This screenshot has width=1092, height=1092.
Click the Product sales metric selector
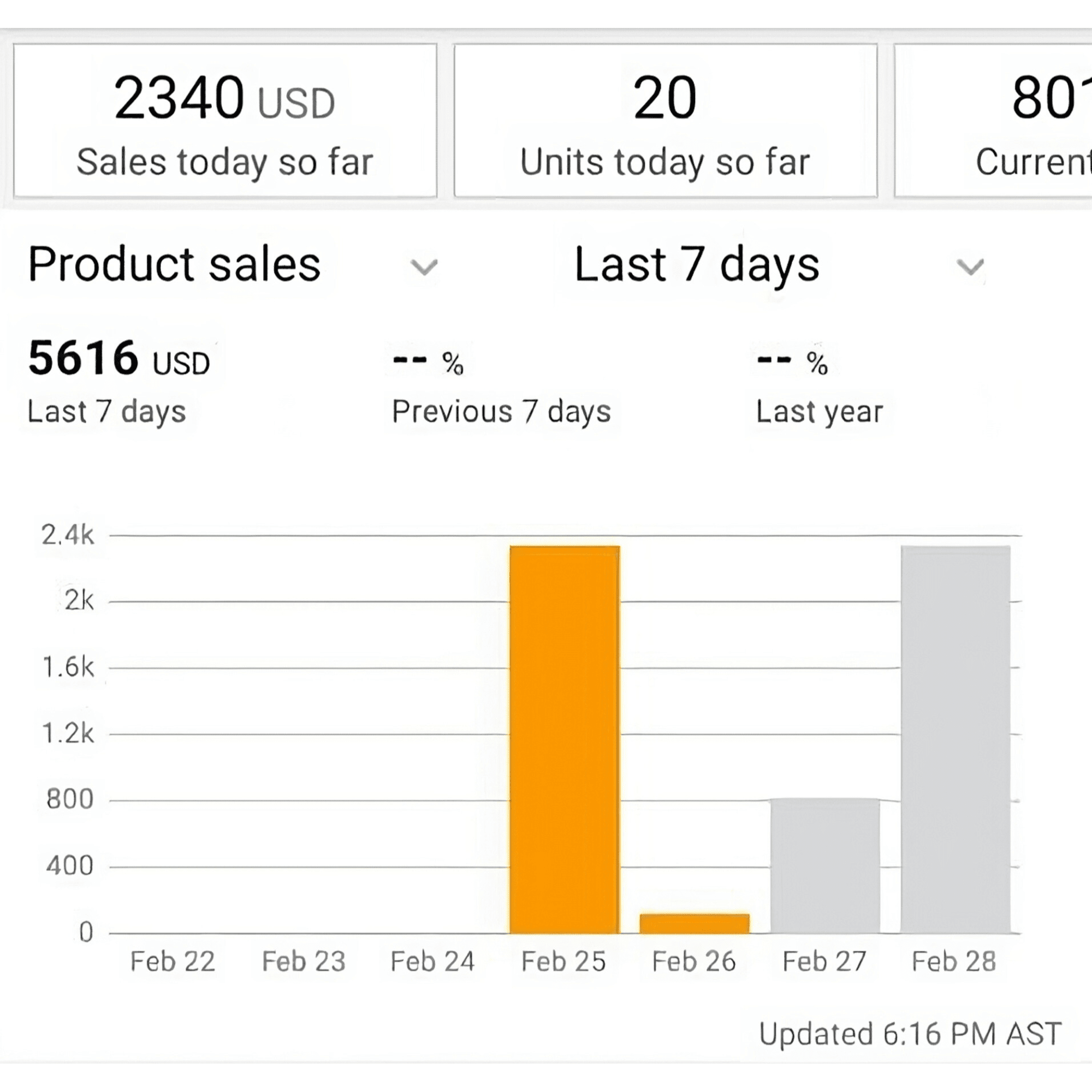(x=174, y=264)
